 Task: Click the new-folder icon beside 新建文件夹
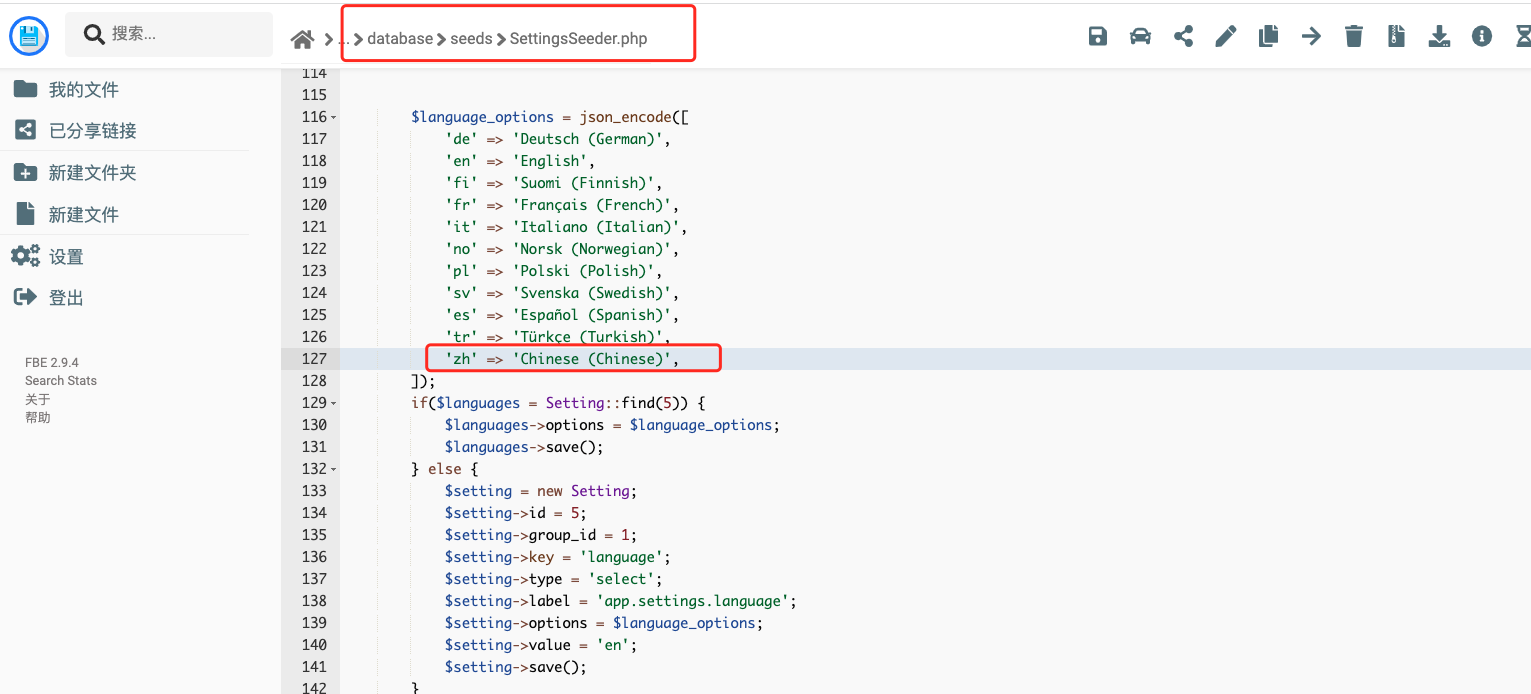click(25, 172)
